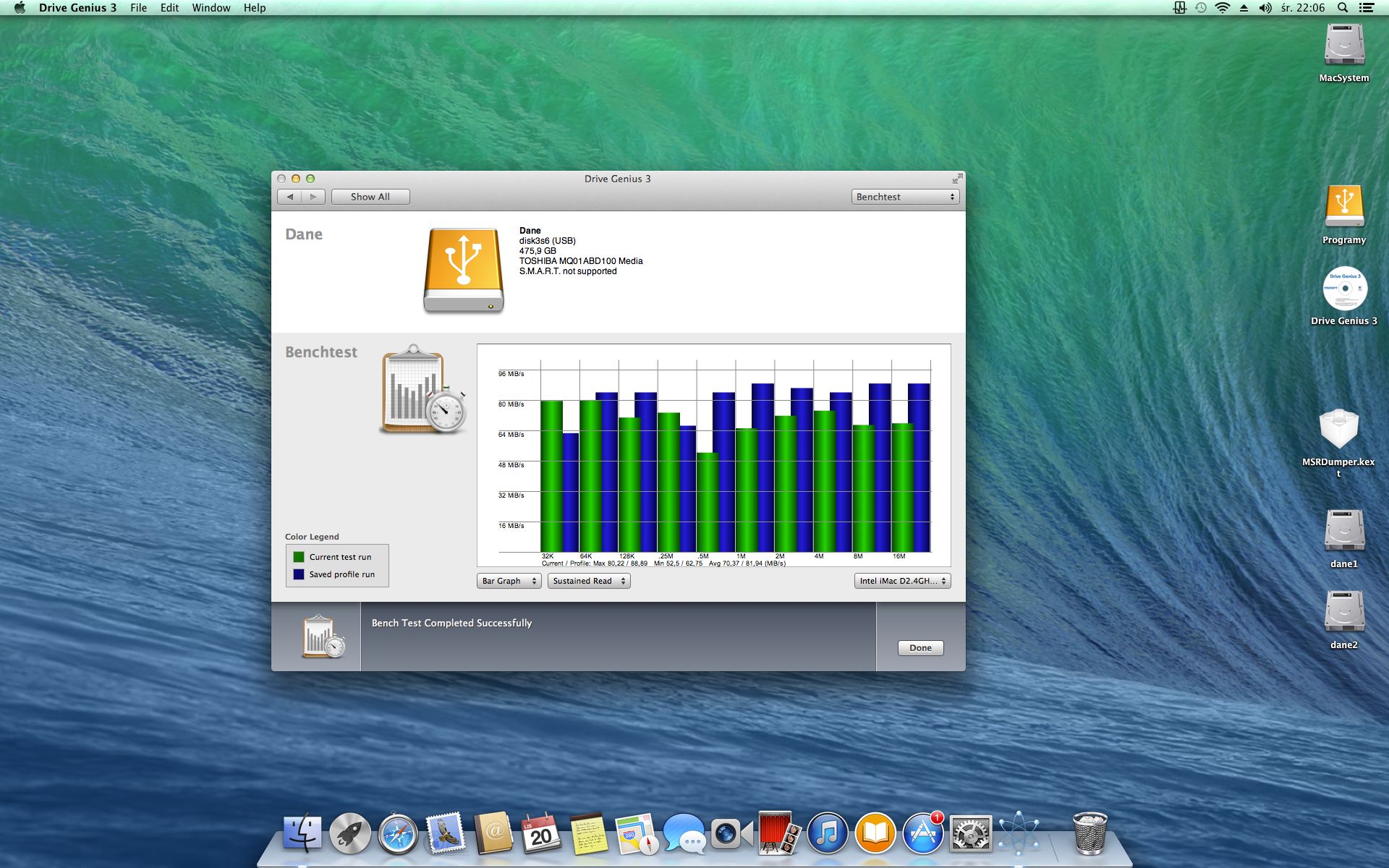Click the clock showing śr. 22:06

click(x=1303, y=8)
